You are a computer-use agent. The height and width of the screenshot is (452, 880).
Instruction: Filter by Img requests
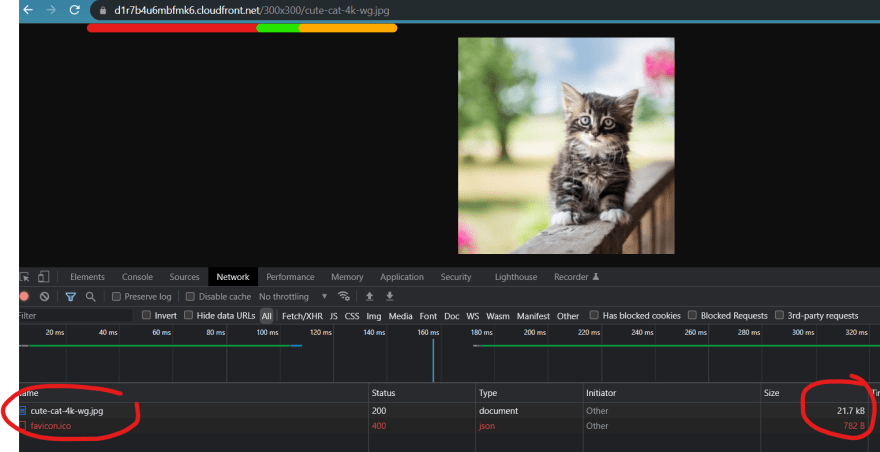click(374, 316)
